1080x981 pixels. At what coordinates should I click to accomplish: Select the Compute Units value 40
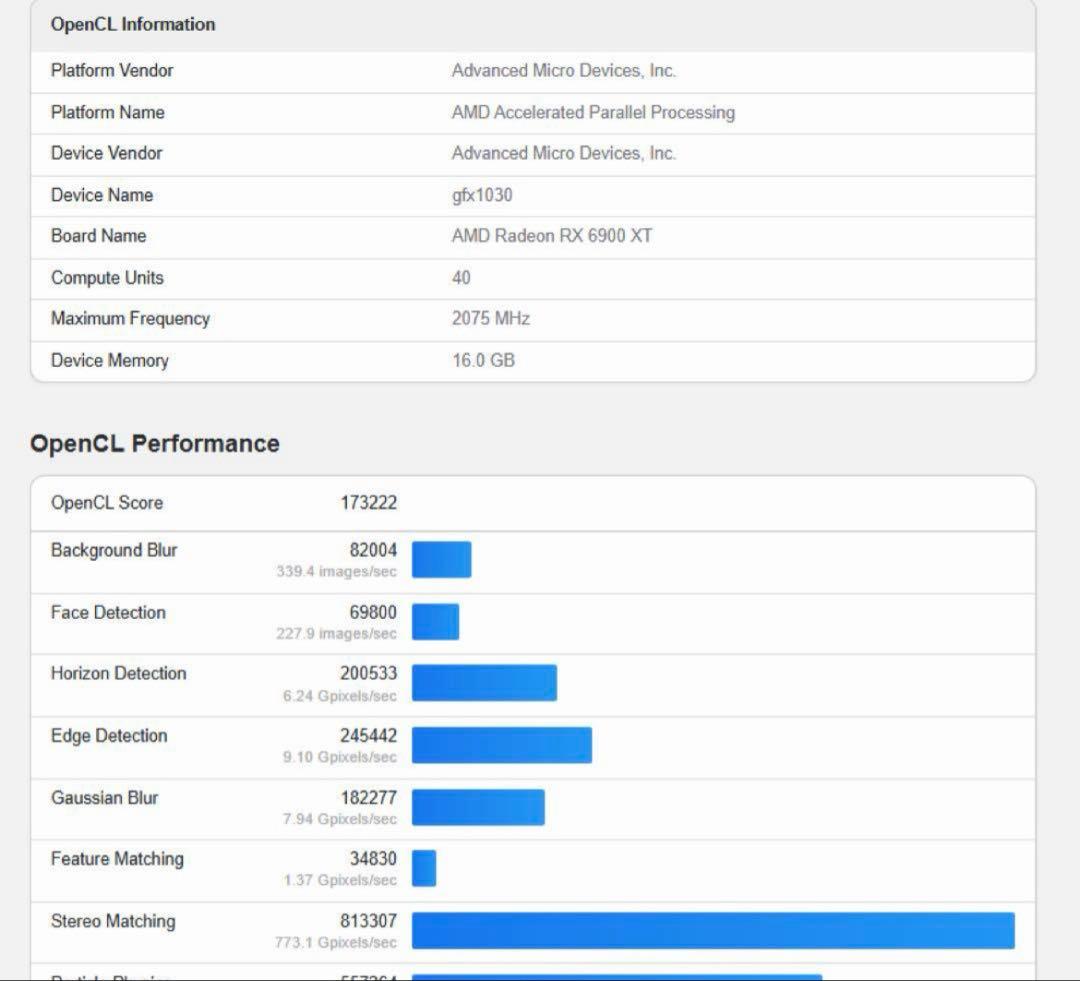(461, 278)
